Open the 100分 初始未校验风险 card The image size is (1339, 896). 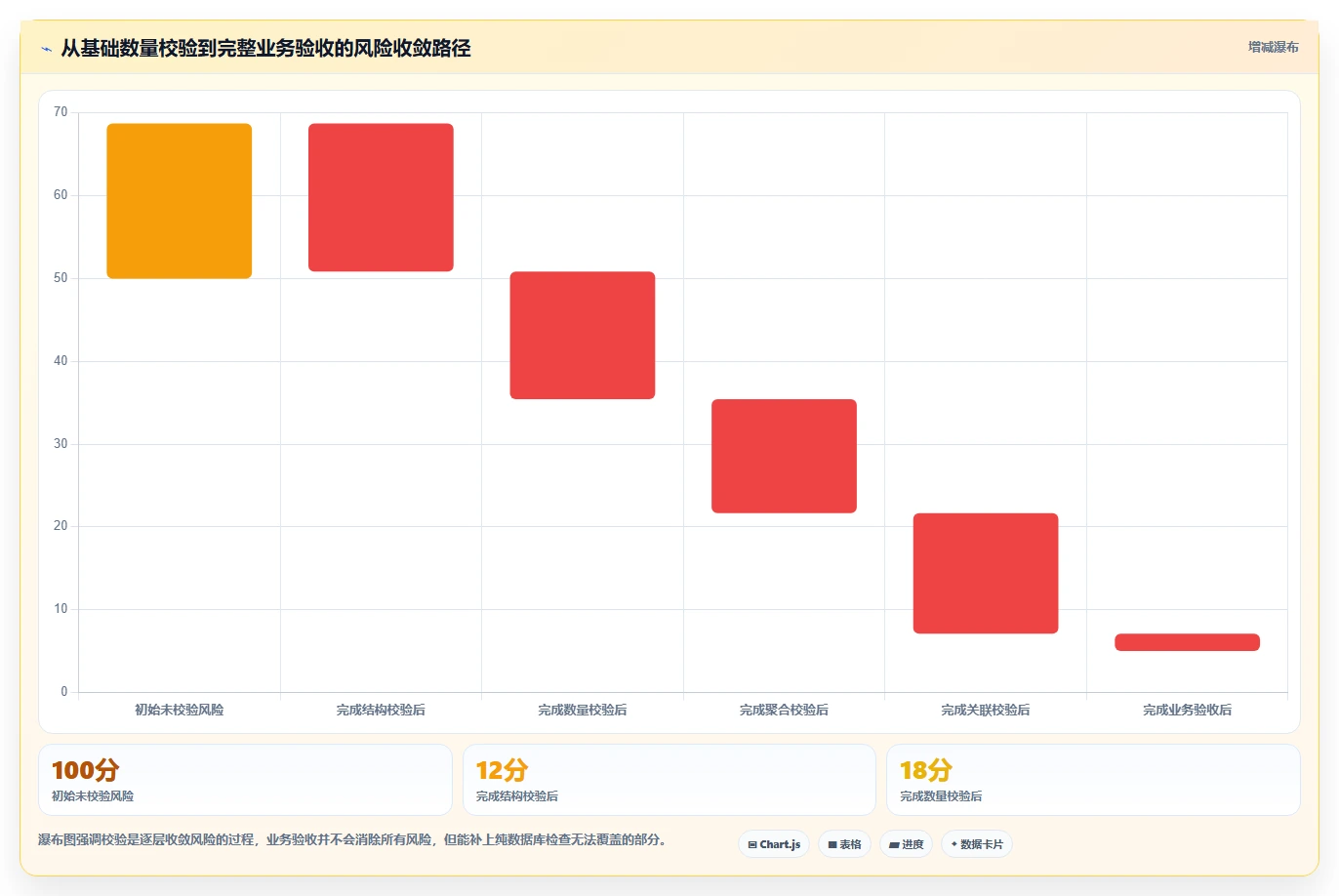[245, 780]
